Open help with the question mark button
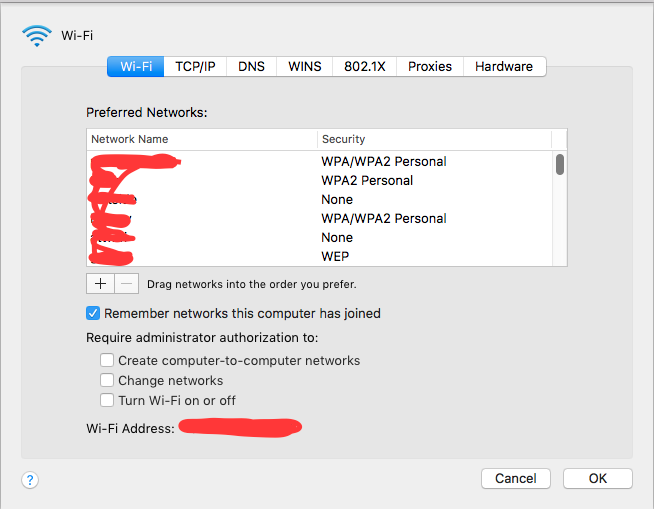Image resolution: width=654 pixels, height=509 pixels. pos(30,480)
